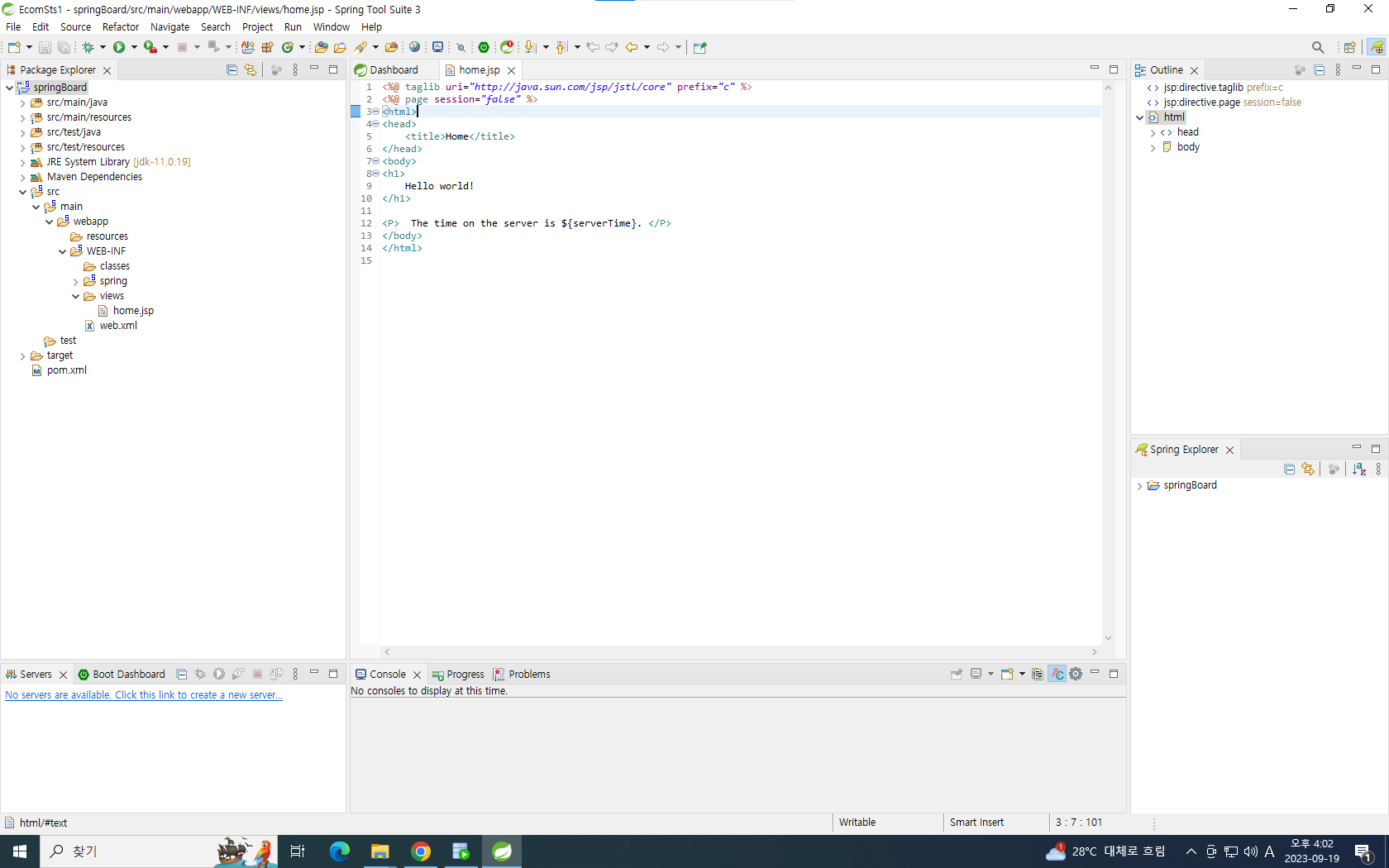Image resolution: width=1389 pixels, height=868 pixels.
Task: Switch to the Boot Dashboard tab
Action: point(122,675)
